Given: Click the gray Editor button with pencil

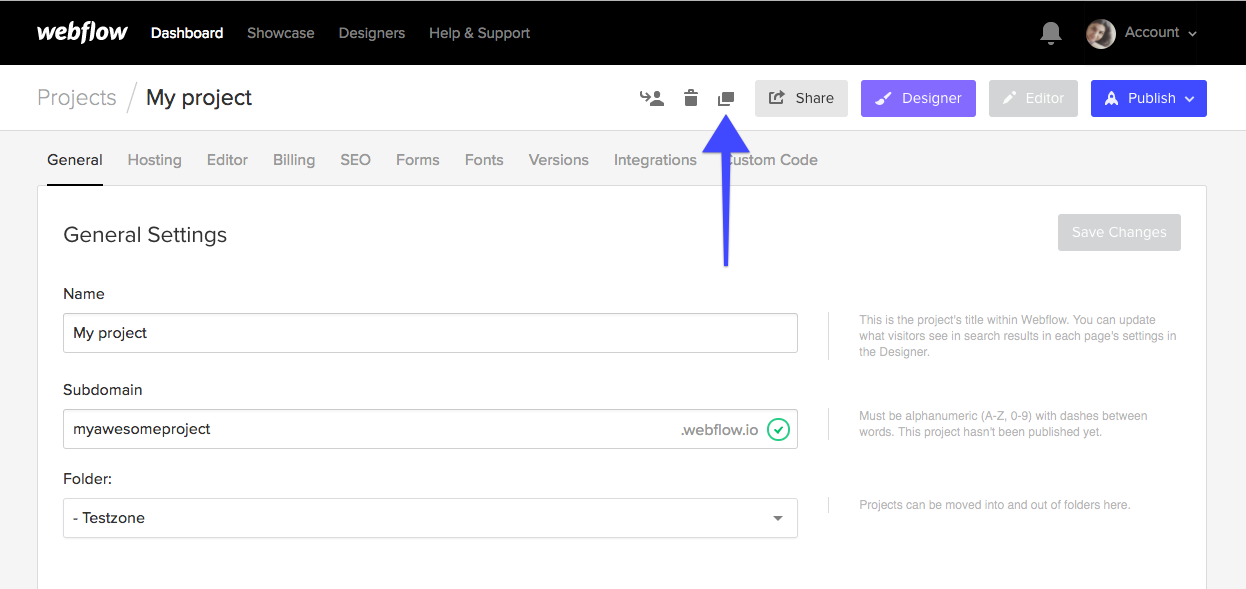Looking at the screenshot, I should (x=1033, y=98).
